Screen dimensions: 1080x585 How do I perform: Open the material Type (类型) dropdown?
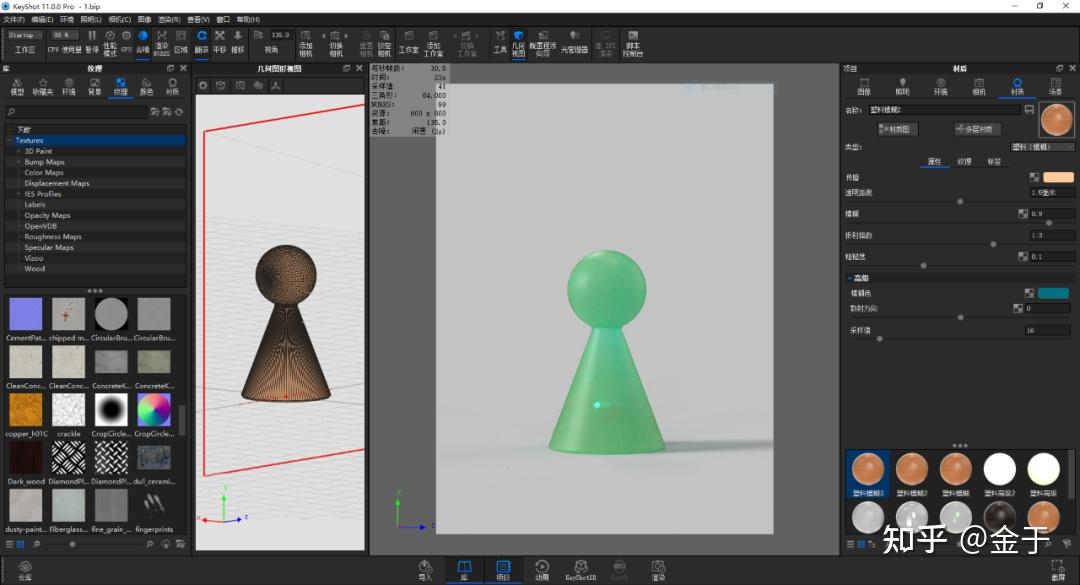pos(1043,146)
